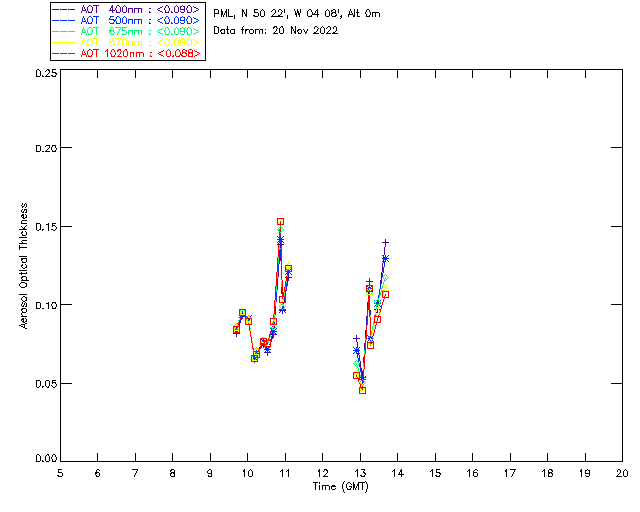
Task: Click the red dashed line sample in legend
Action: click(x=64, y=53)
